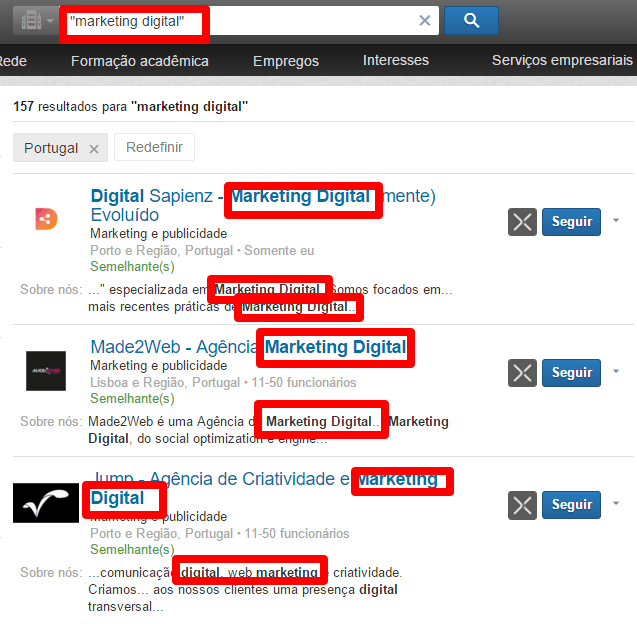Click Semelhante(s) under Made2Web

click(x=132, y=399)
